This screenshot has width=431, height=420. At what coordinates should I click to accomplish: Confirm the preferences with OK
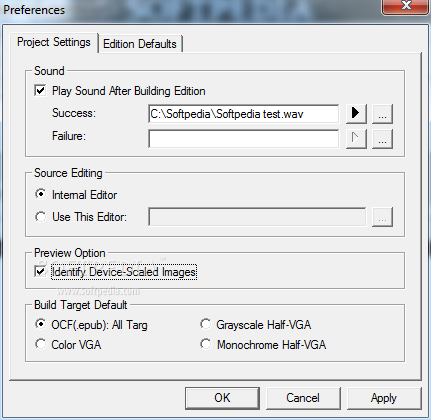(x=222, y=398)
